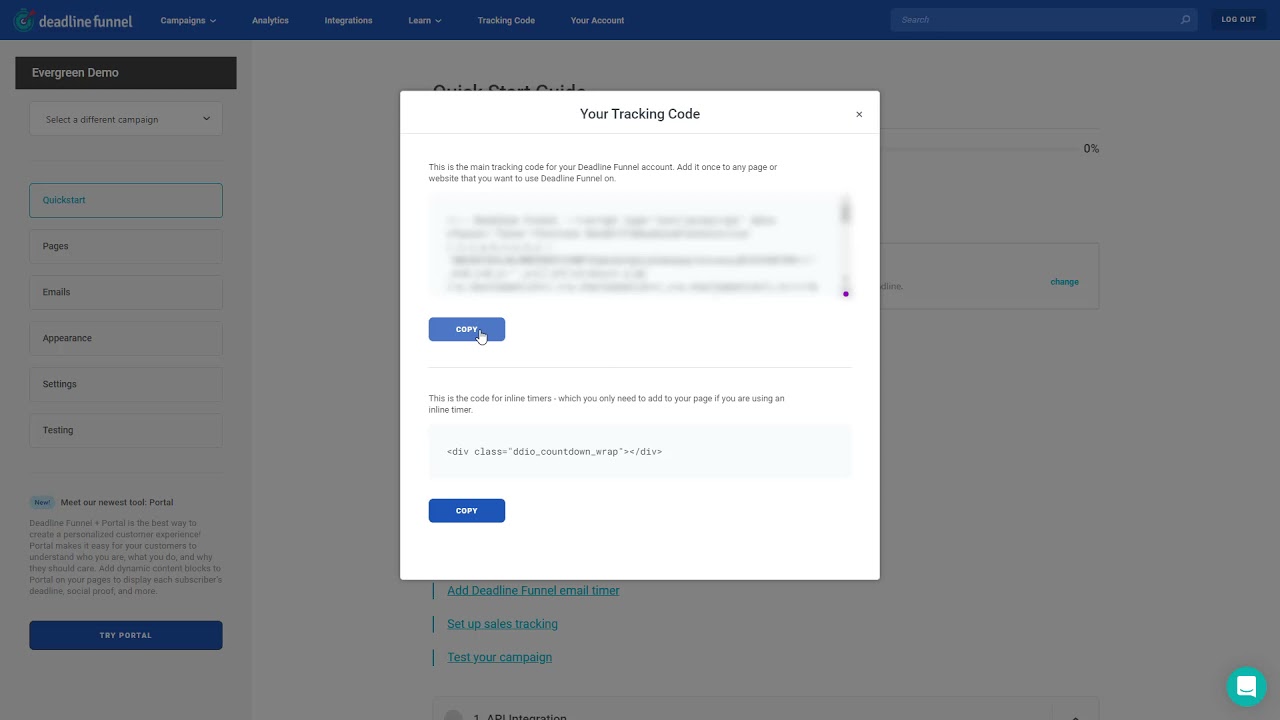Select the Settings sidebar item
The height and width of the screenshot is (720, 1280).
point(126,384)
